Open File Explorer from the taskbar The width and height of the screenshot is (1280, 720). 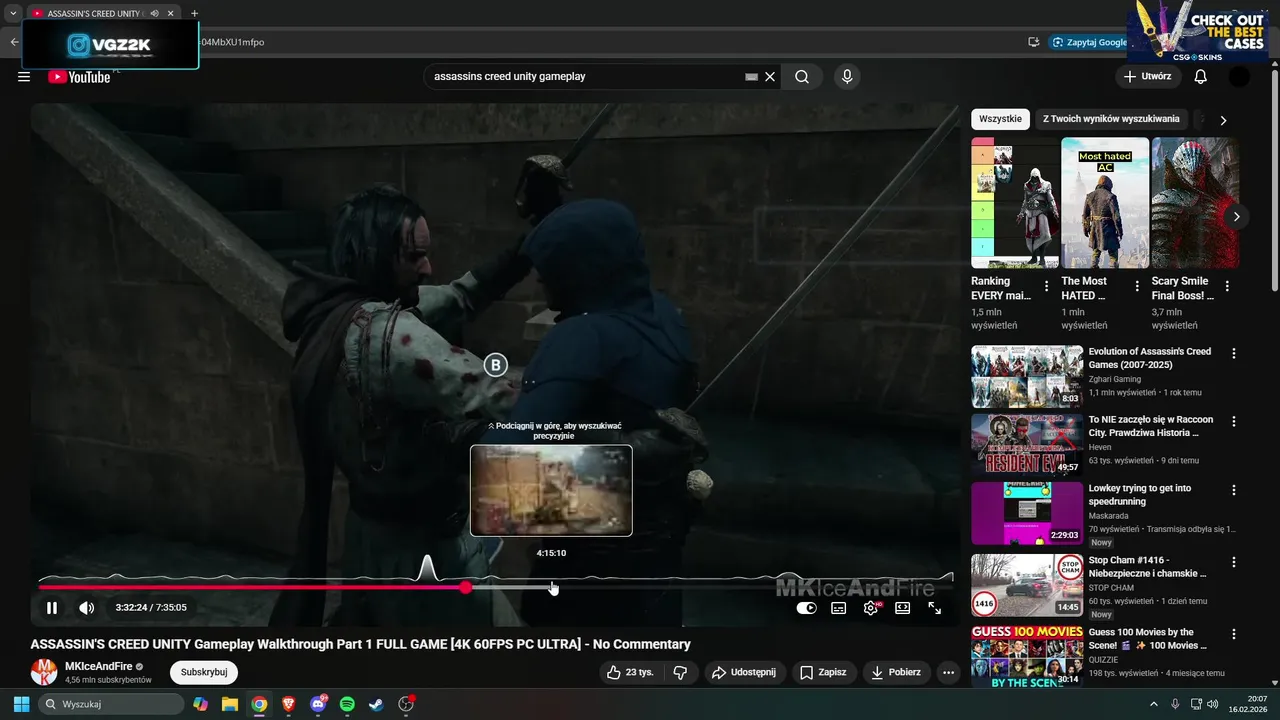tap(230, 704)
